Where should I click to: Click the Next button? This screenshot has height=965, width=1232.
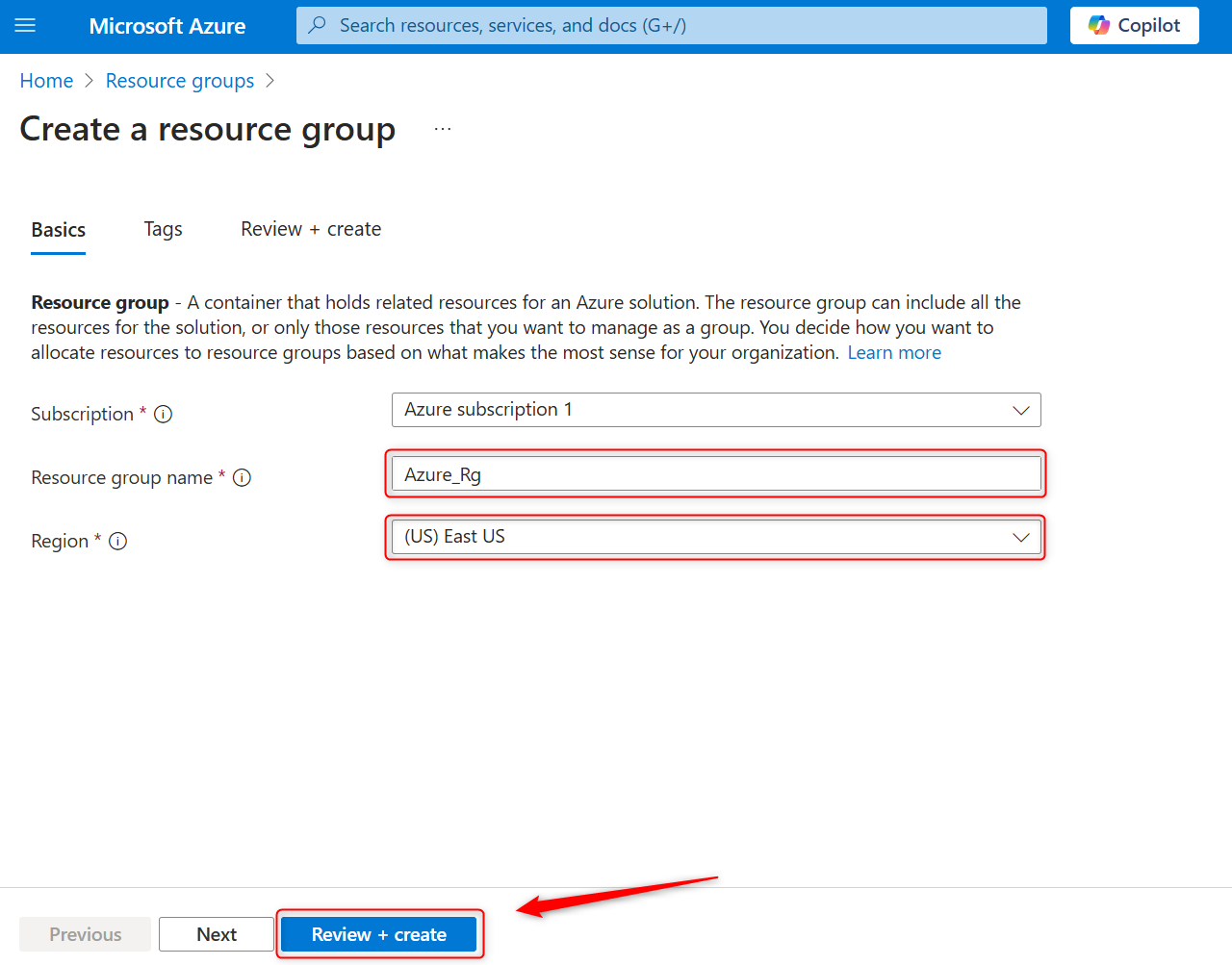pyautogui.click(x=217, y=934)
